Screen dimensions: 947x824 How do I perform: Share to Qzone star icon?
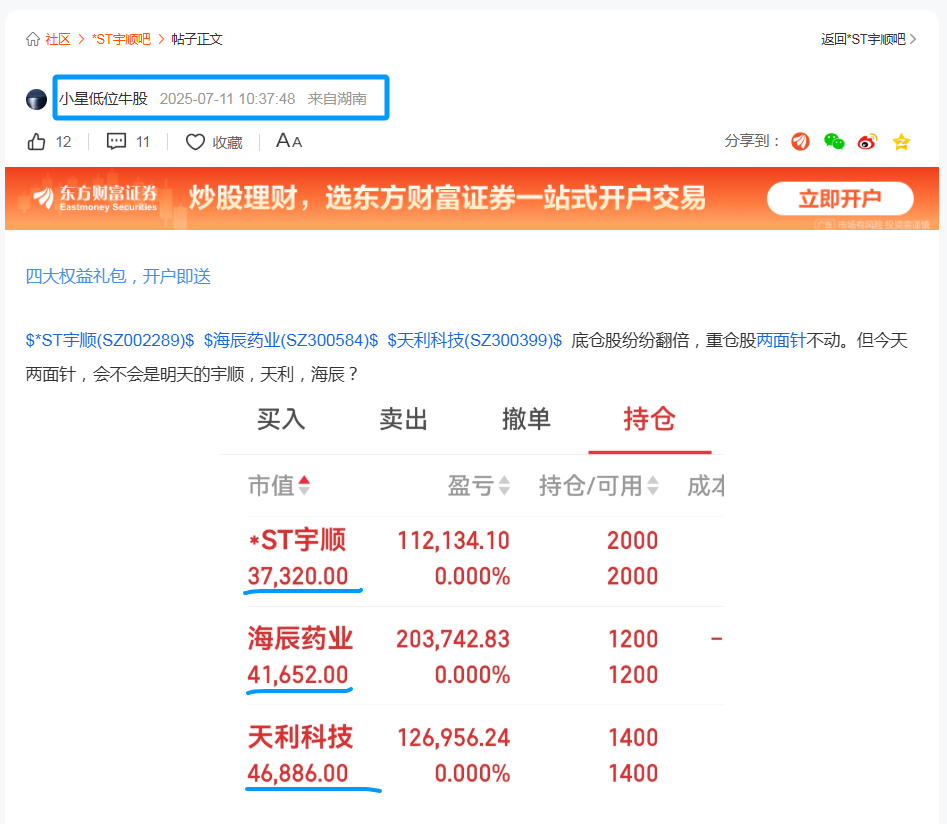[x=901, y=142]
